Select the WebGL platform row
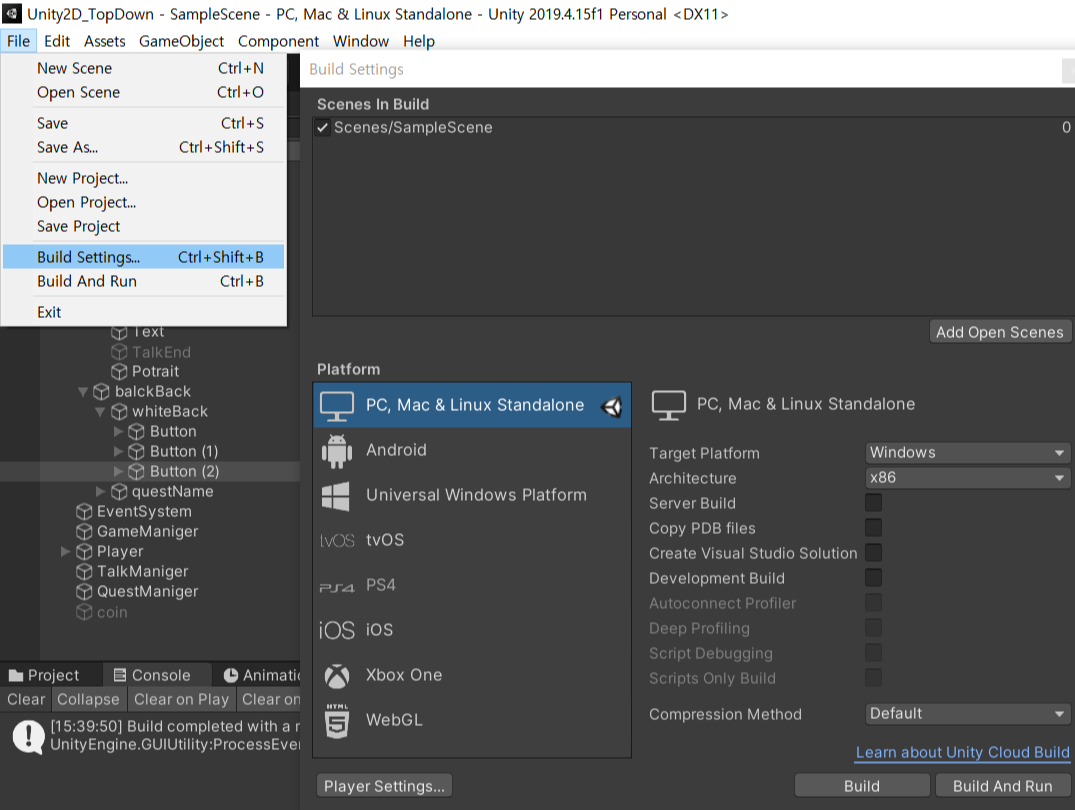This screenshot has width=1075, height=810. coord(472,720)
